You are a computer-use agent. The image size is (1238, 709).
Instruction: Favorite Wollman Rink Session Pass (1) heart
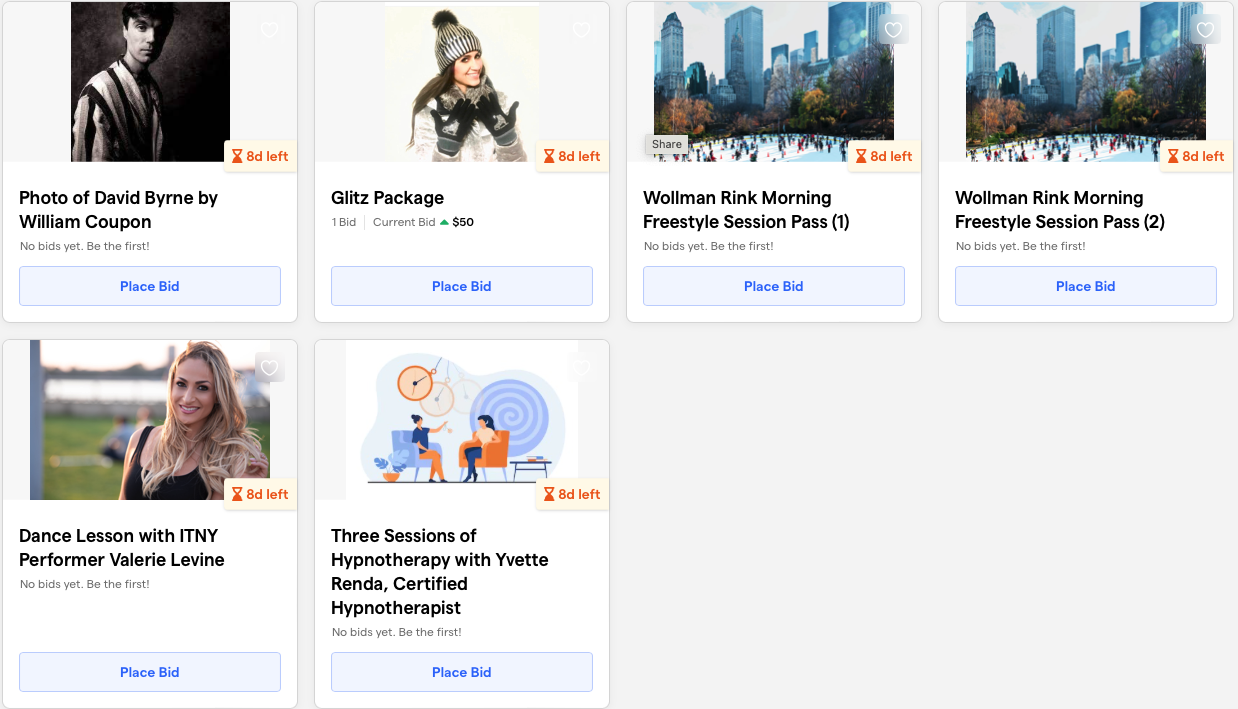[x=894, y=30]
